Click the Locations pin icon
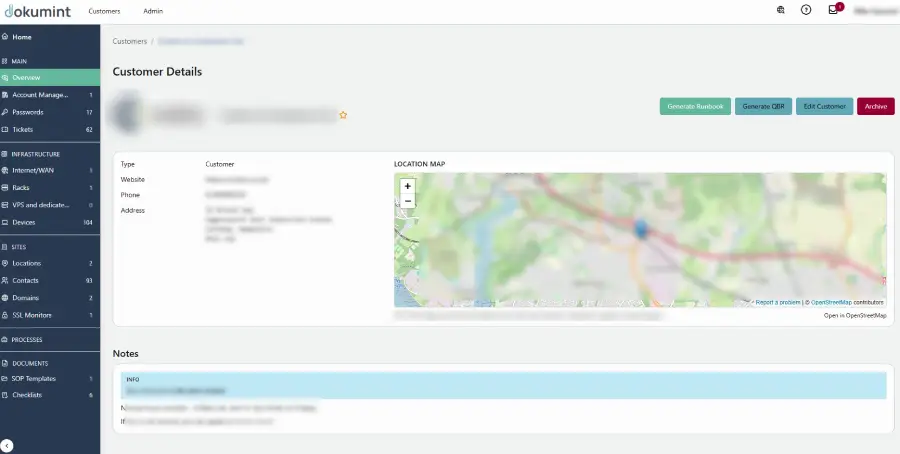 click(5, 263)
